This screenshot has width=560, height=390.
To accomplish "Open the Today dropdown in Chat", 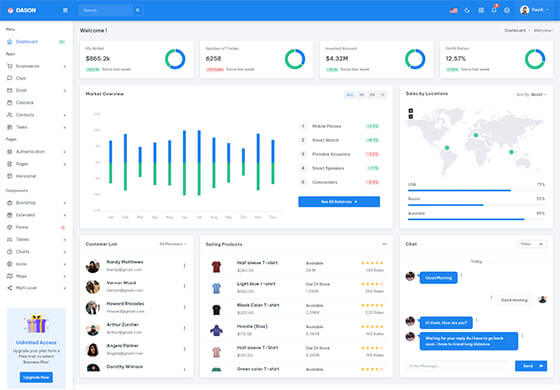I will (x=532, y=244).
